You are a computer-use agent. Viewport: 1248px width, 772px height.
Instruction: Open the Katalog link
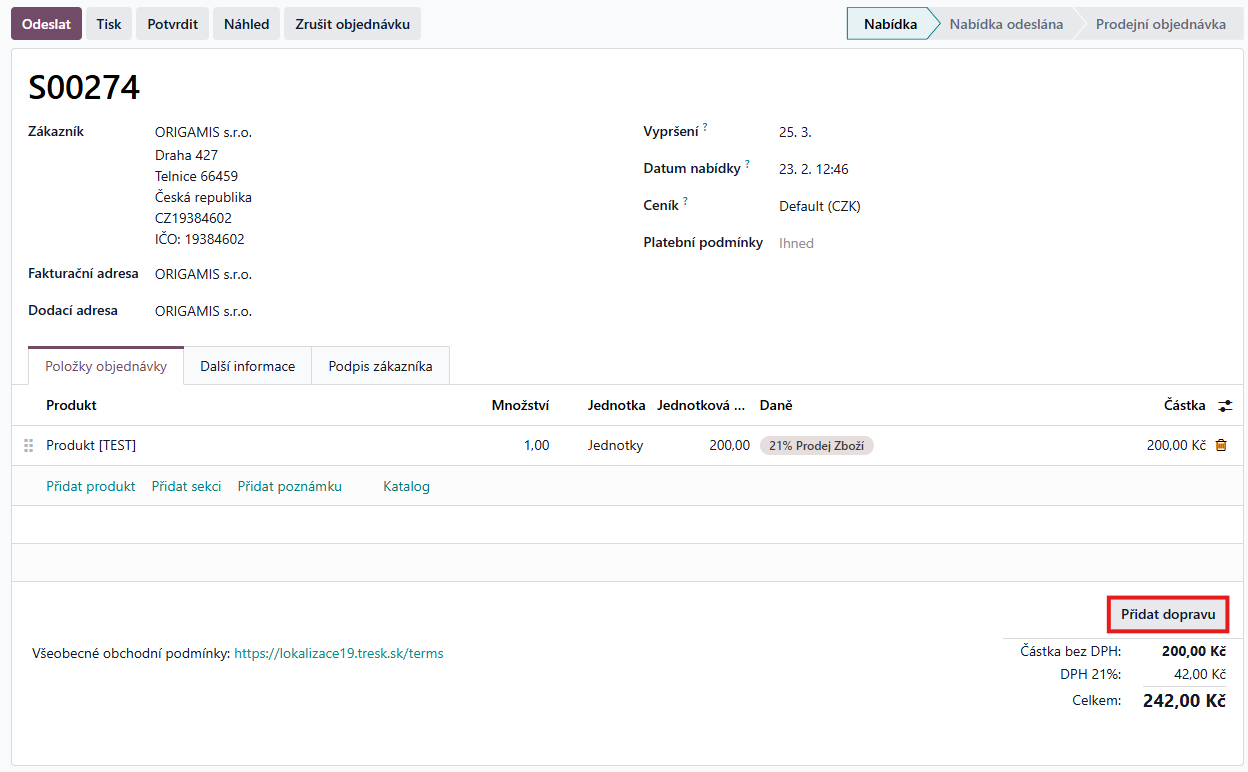[x=406, y=487]
